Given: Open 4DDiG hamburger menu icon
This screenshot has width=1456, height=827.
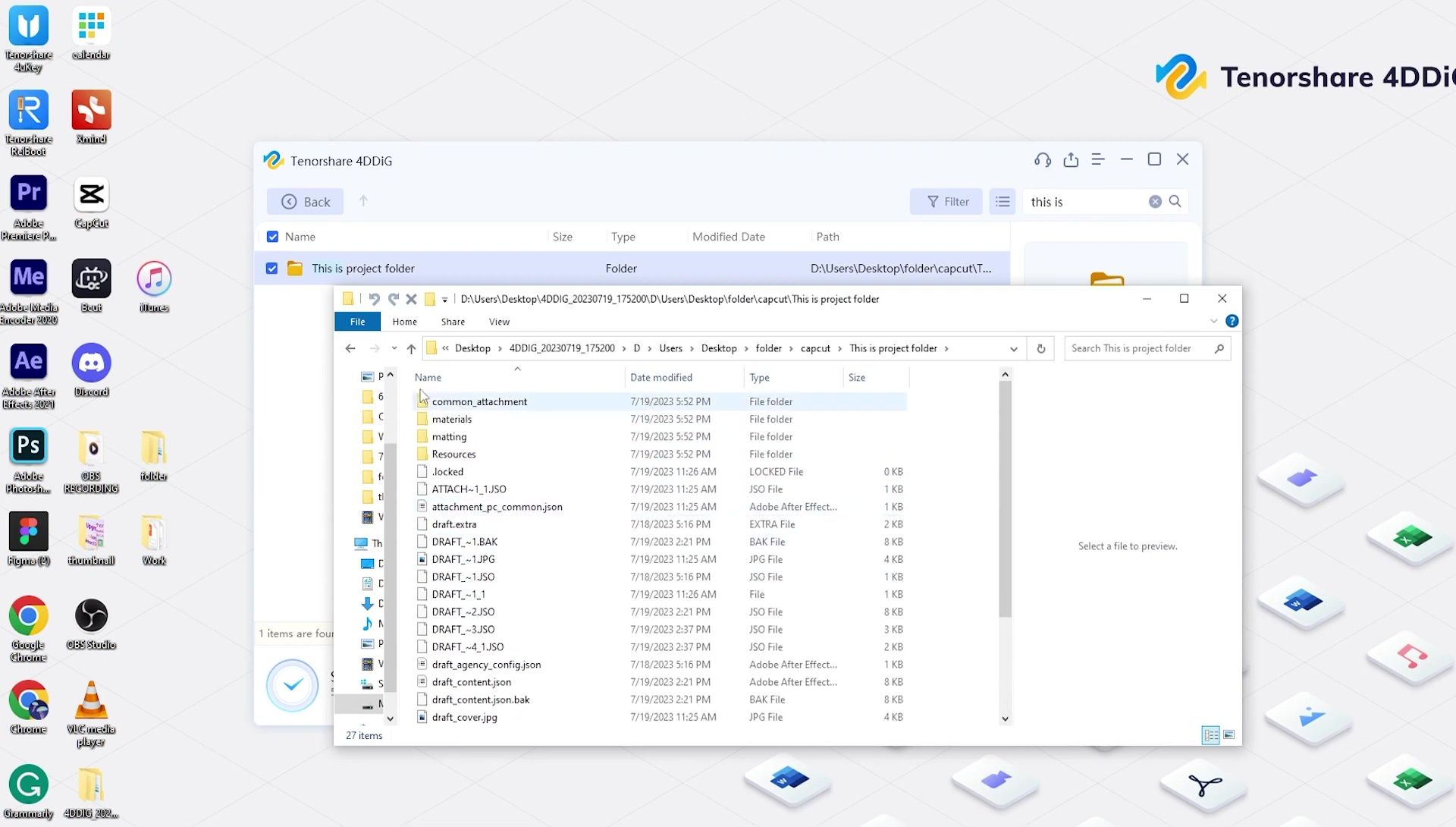Looking at the screenshot, I should [1098, 159].
